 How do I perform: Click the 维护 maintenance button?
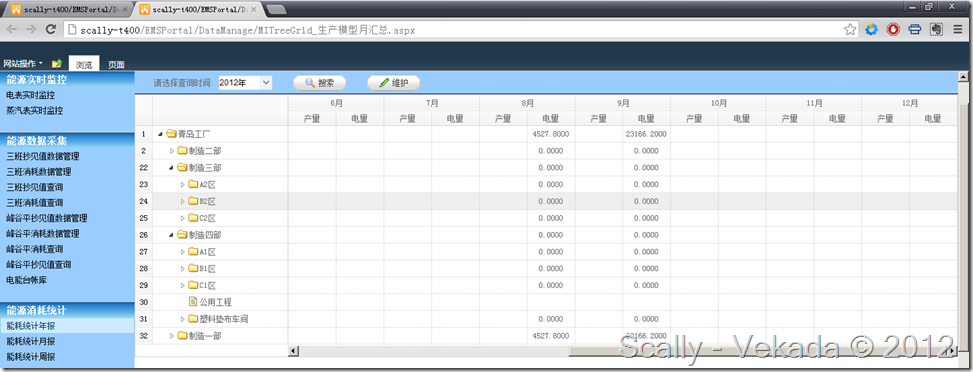point(393,83)
